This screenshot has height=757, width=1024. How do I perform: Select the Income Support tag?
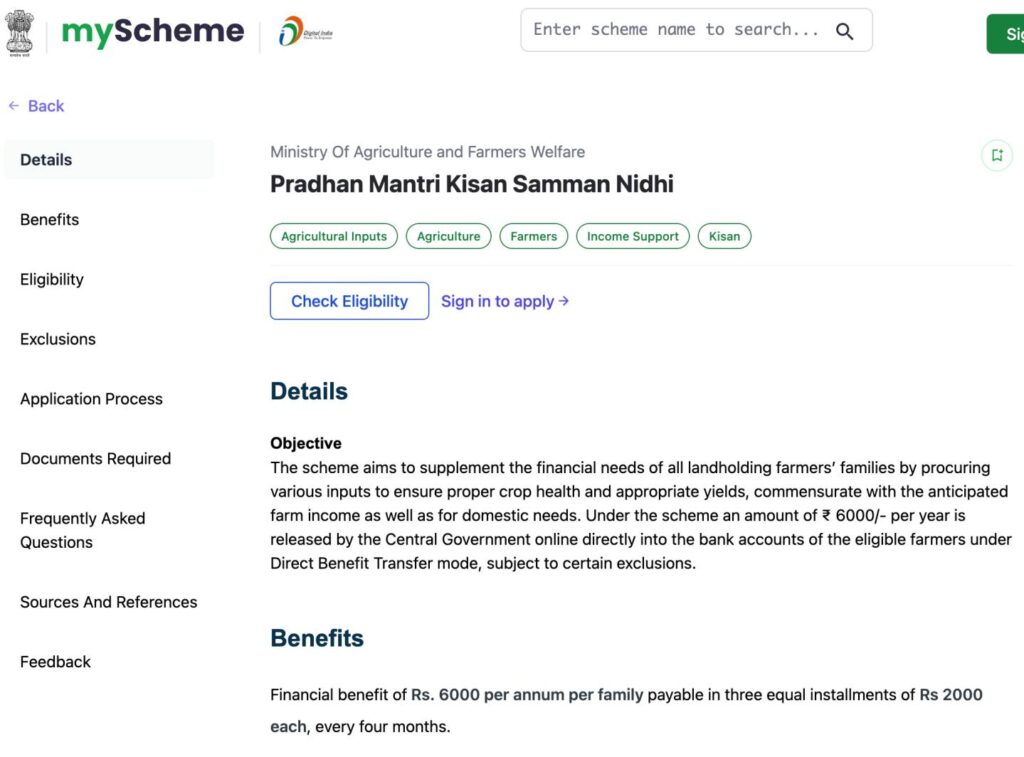click(x=632, y=237)
